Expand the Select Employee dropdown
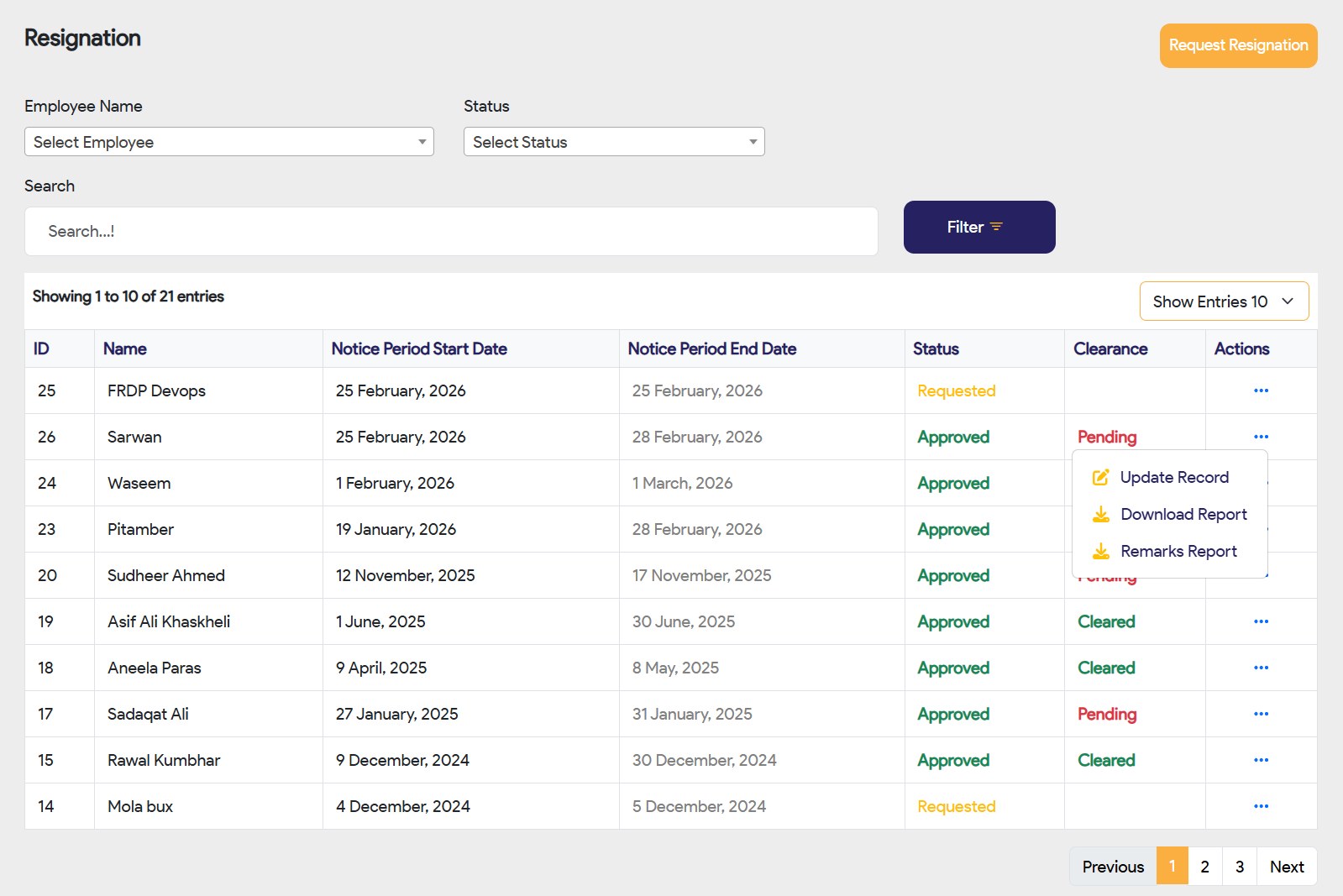Viewport: 1343px width, 896px height. point(228,142)
